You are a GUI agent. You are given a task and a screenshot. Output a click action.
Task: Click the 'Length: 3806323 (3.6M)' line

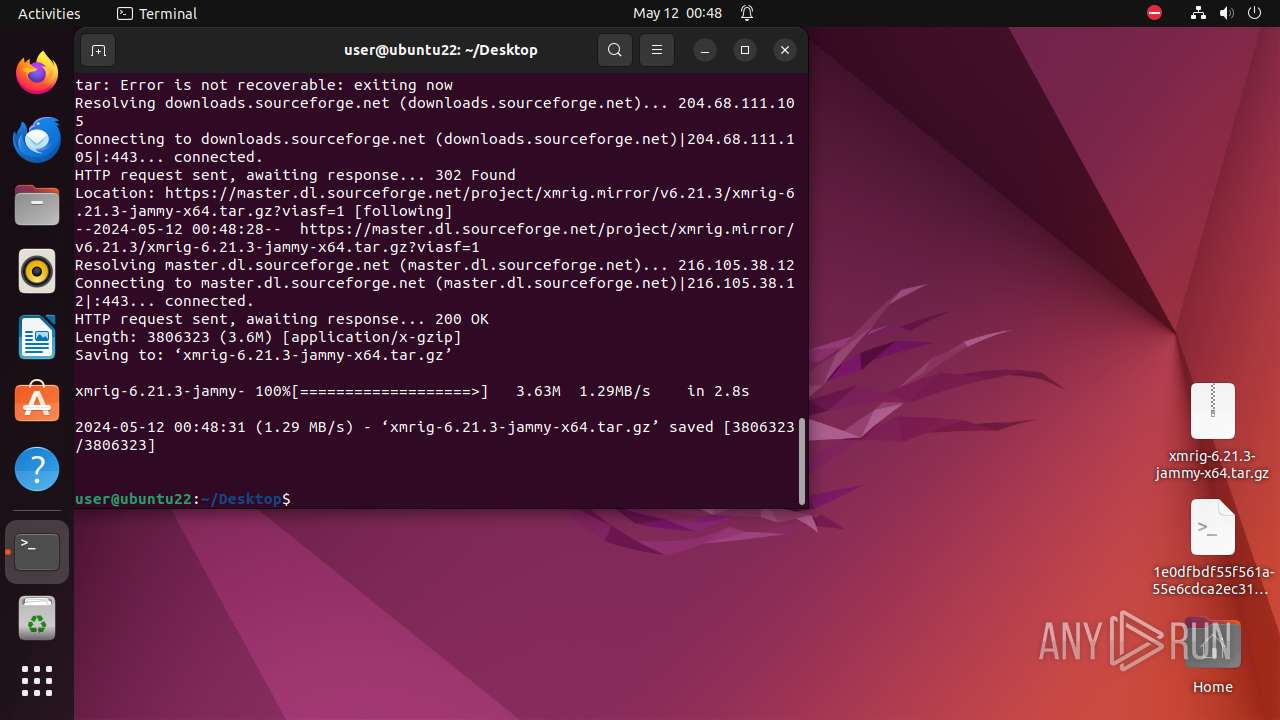tap(268, 337)
